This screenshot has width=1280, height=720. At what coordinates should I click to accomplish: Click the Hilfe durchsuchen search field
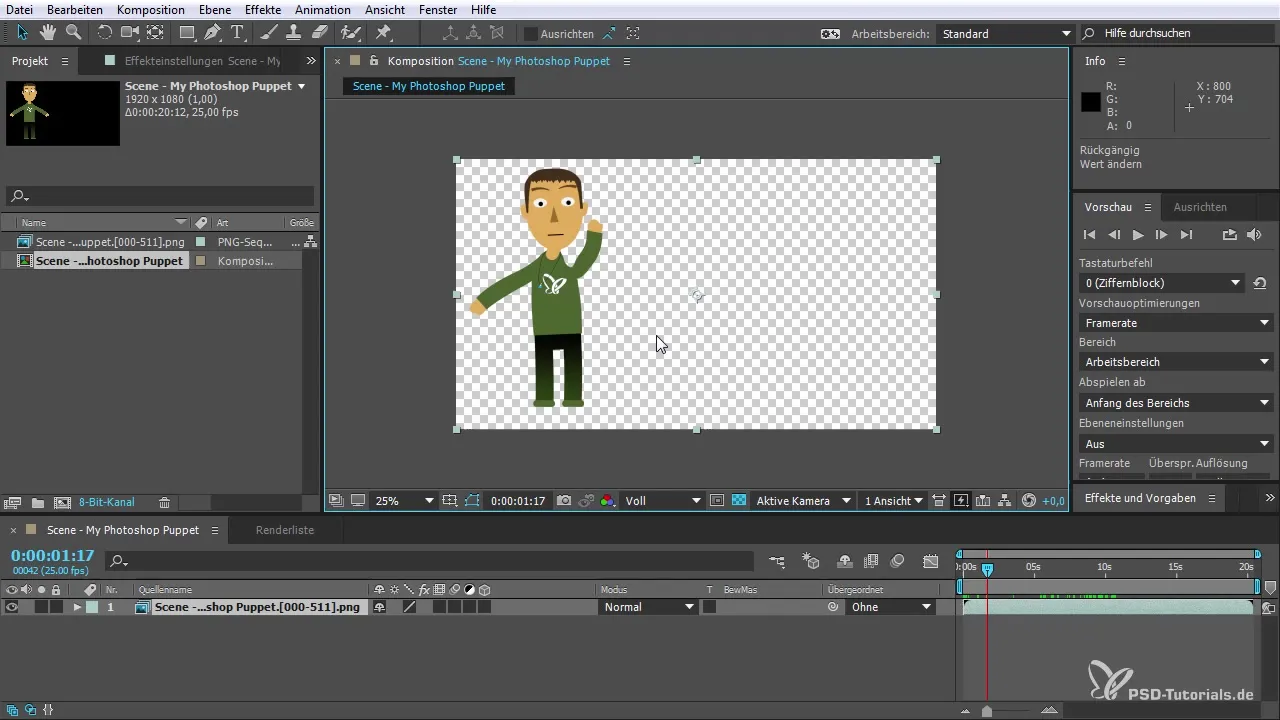click(x=1178, y=33)
